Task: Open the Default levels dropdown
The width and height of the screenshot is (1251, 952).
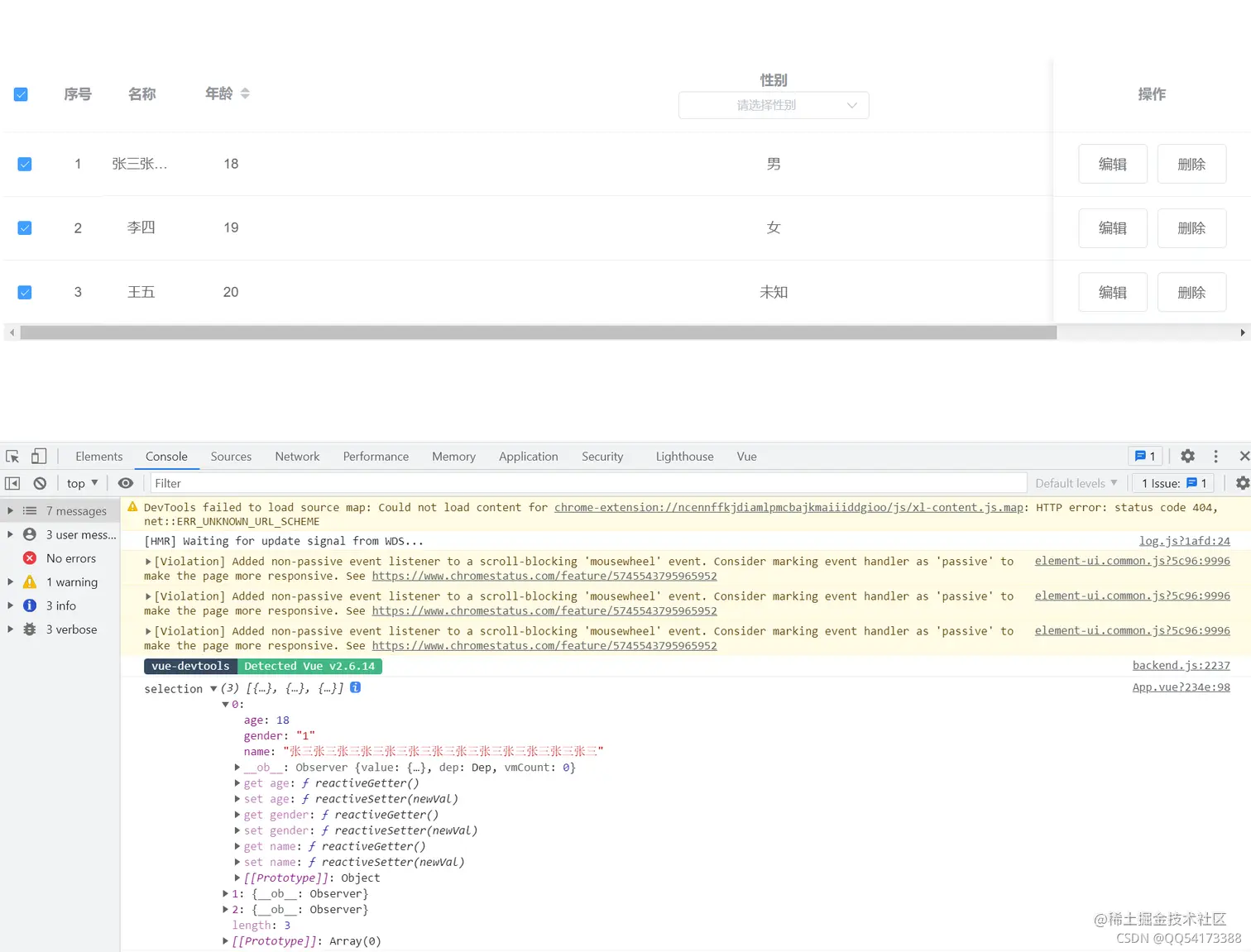Action: tap(1076, 483)
